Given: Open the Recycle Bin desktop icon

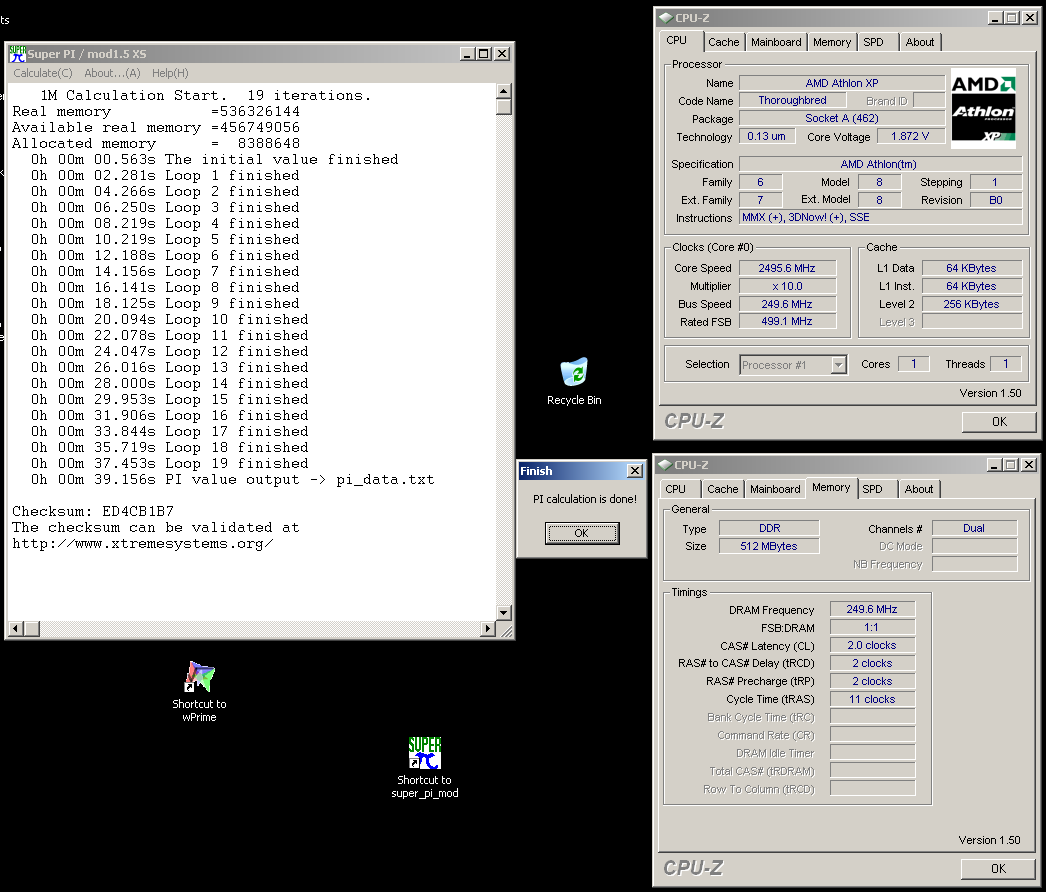Looking at the screenshot, I should tap(574, 382).
